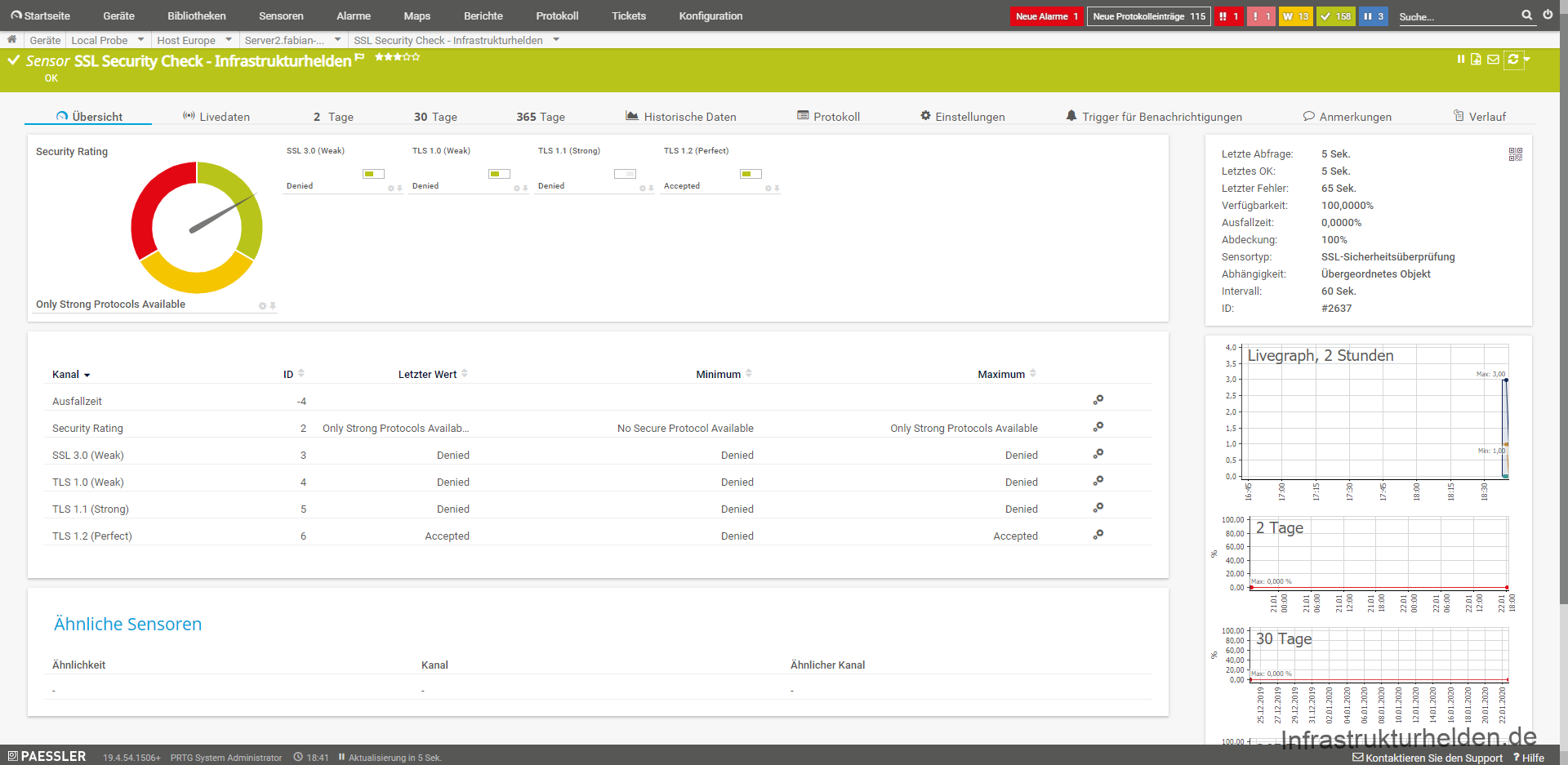Click pin icon under Security Rating gauge
Viewport: 1568px width, 765px height.
coord(273,306)
